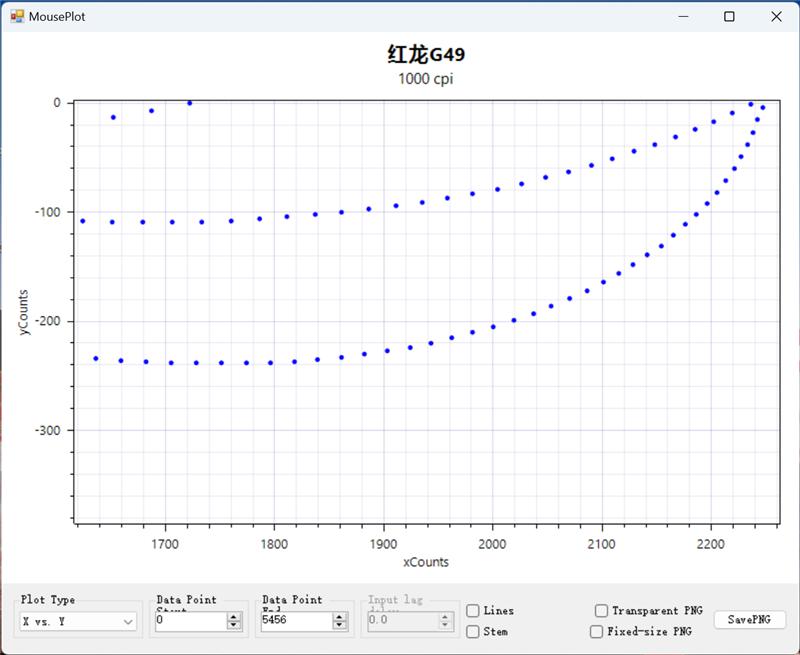Increase Data Point Start with up arrow
This screenshot has width=800, height=655.
[234, 616]
